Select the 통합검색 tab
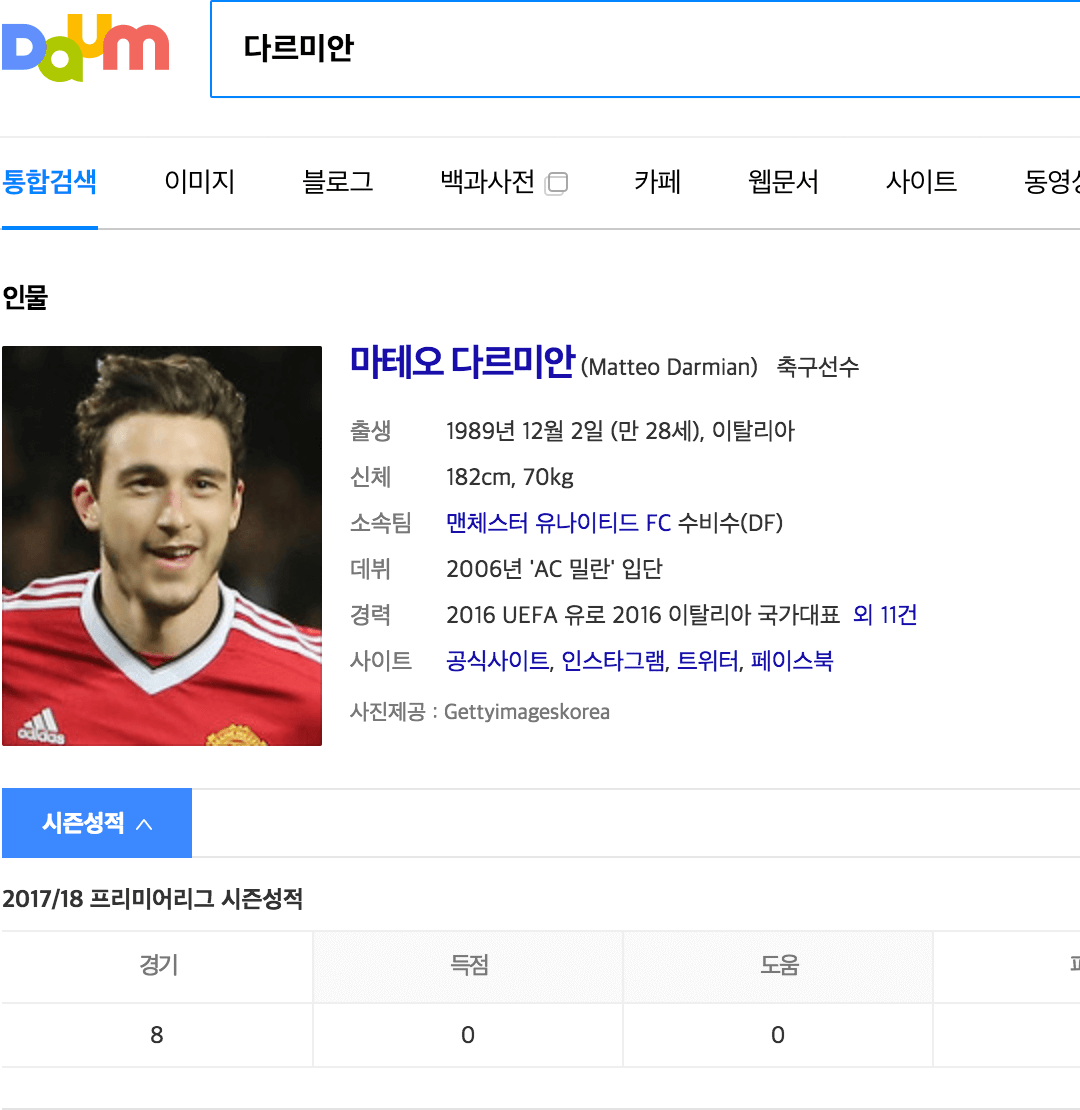This screenshot has height=1110, width=1080. pyautogui.click(x=50, y=182)
